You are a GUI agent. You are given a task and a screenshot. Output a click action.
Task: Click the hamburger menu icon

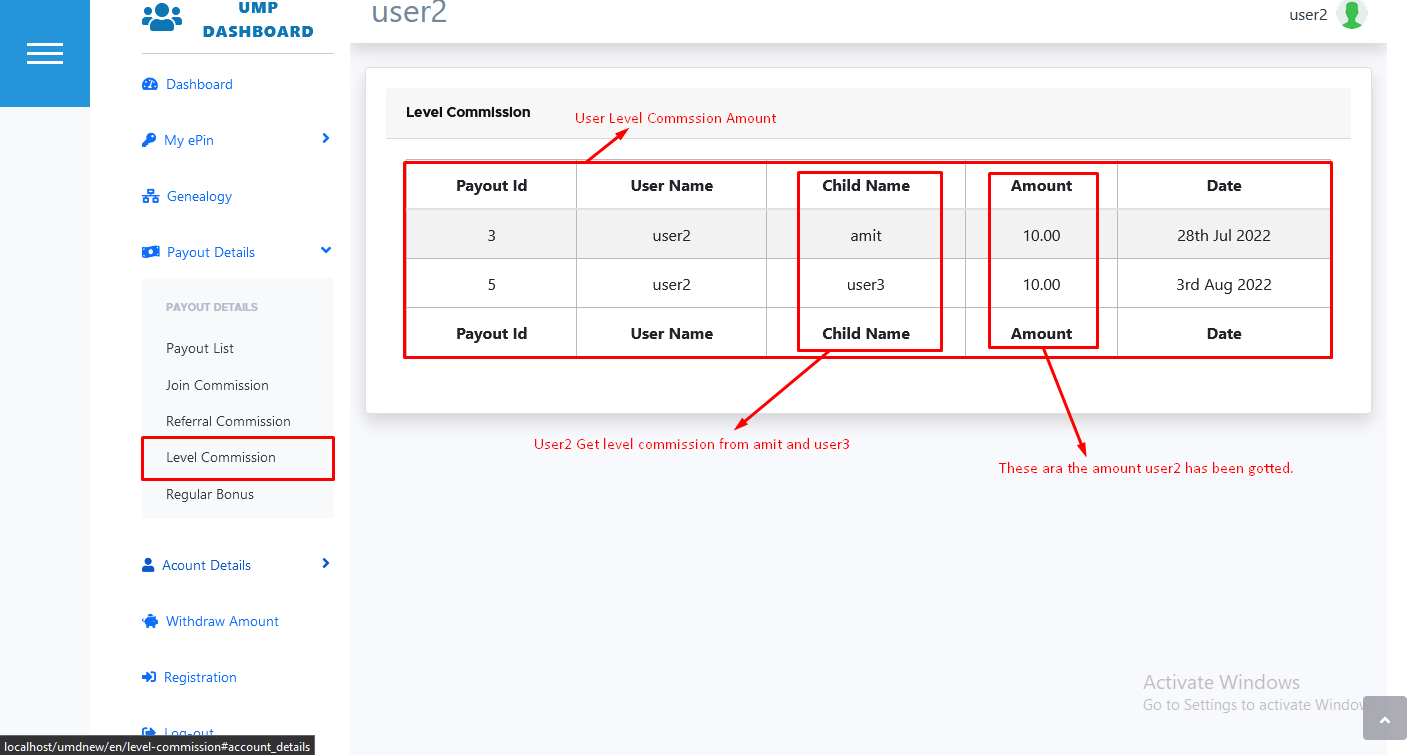45,54
